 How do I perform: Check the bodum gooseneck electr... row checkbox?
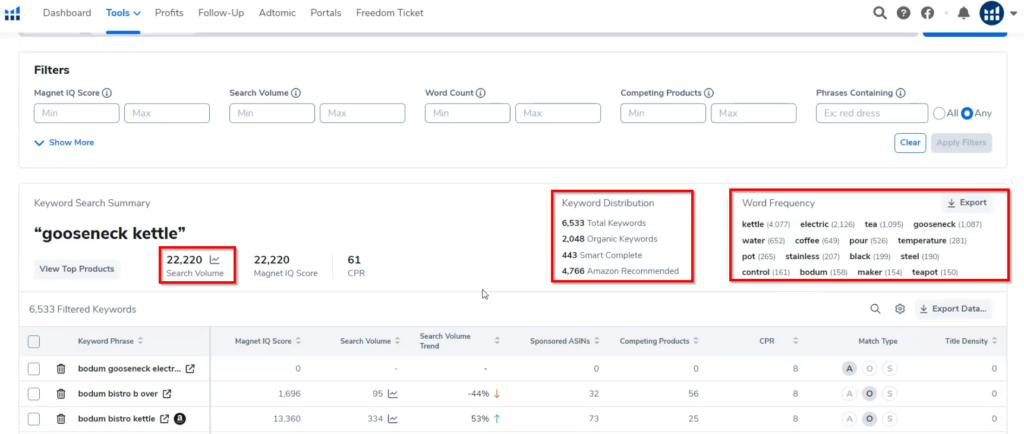click(x=34, y=369)
